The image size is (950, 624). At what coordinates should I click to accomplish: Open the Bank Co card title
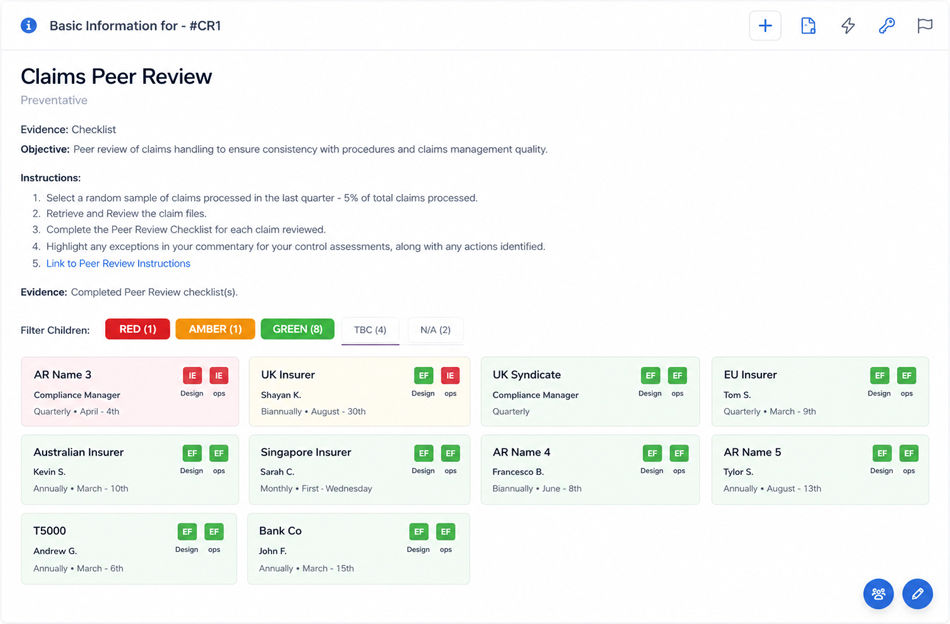tap(281, 531)
